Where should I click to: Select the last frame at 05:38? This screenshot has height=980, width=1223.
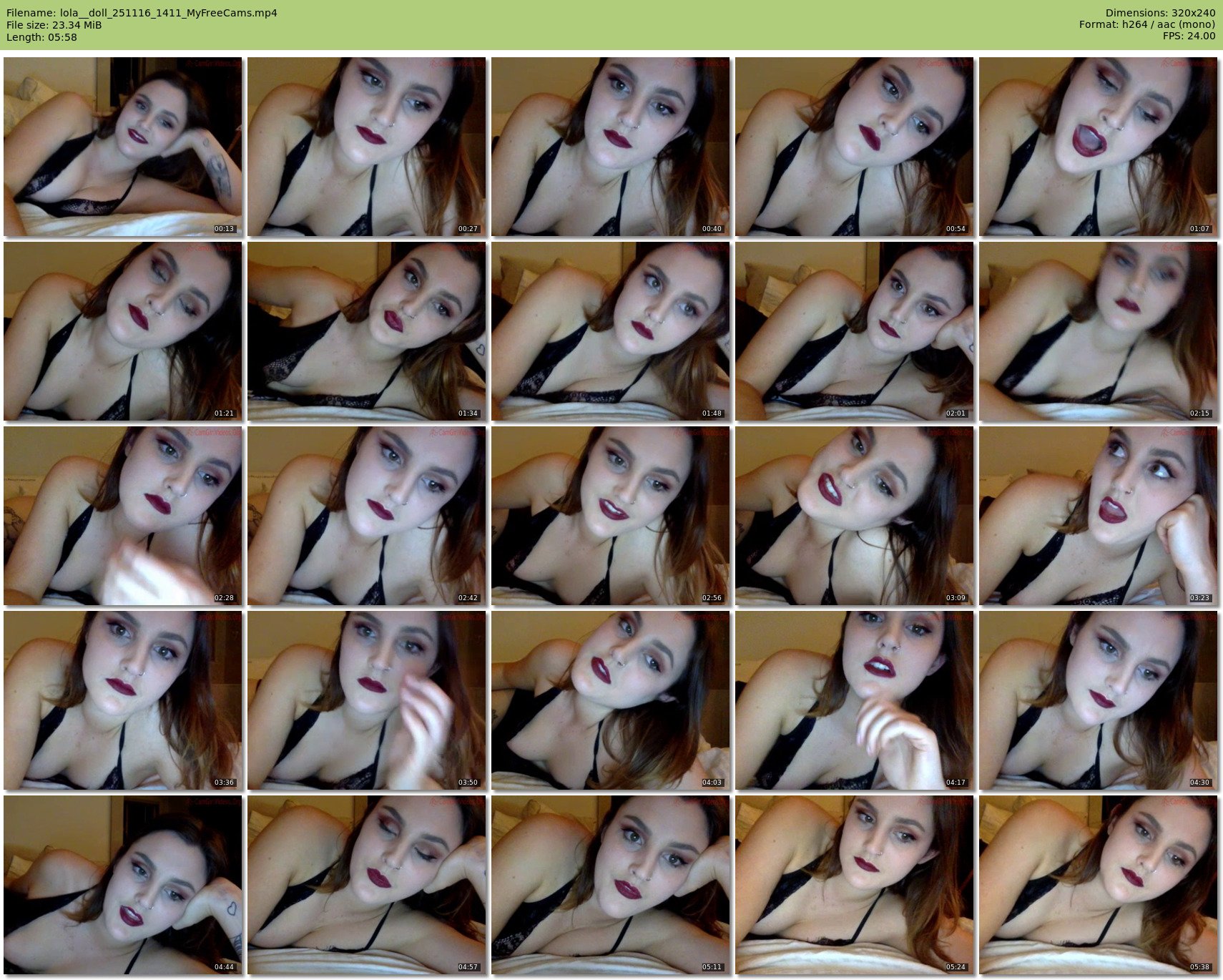(x=1098, y=885)
